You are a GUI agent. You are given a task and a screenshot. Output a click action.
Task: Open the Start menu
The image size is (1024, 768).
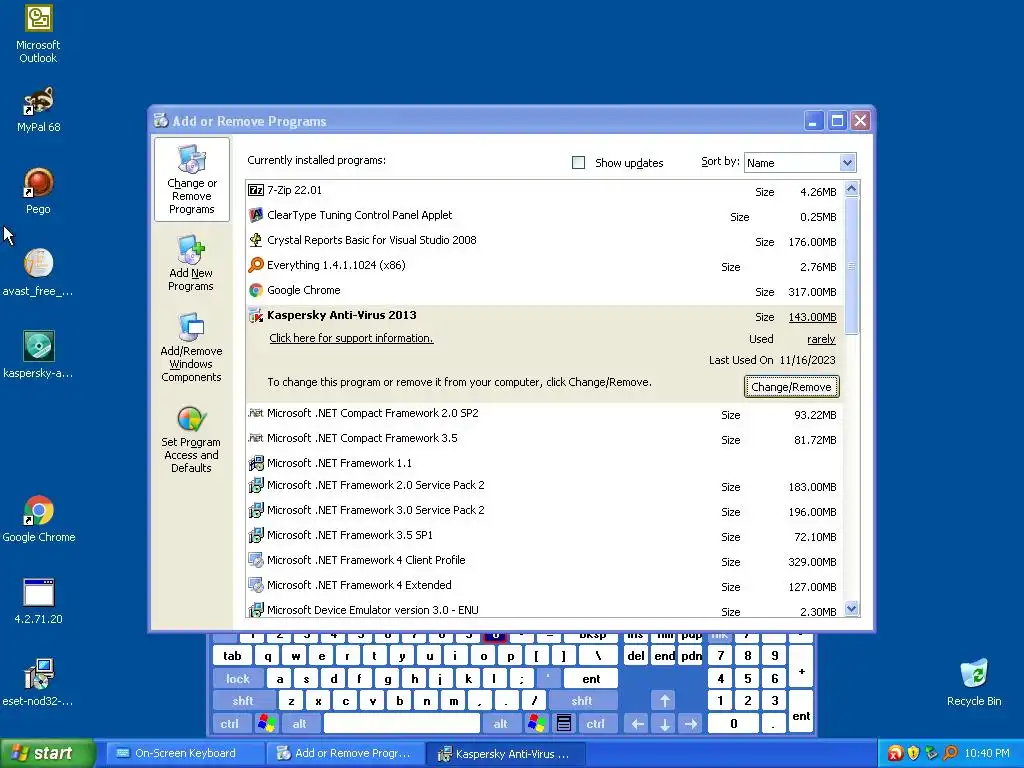[47, 753]
